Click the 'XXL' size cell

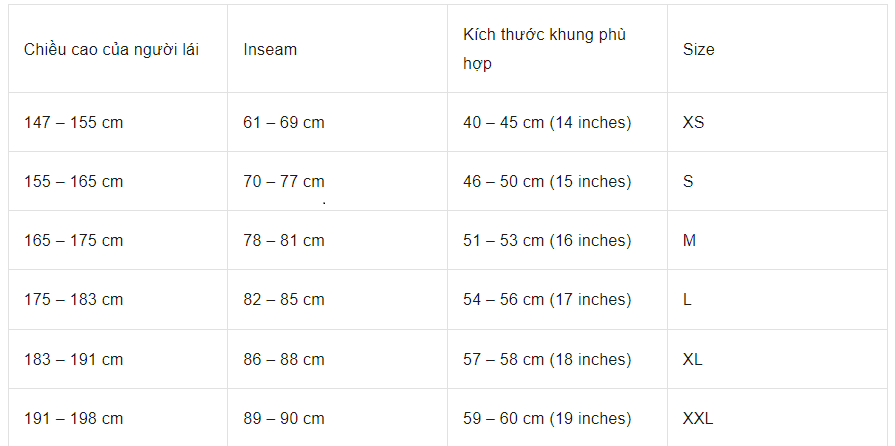698,418
